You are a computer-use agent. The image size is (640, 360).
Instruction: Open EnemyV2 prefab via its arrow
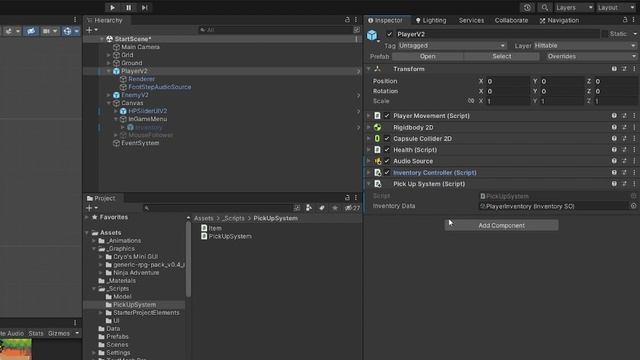click(x=358, y=96)
